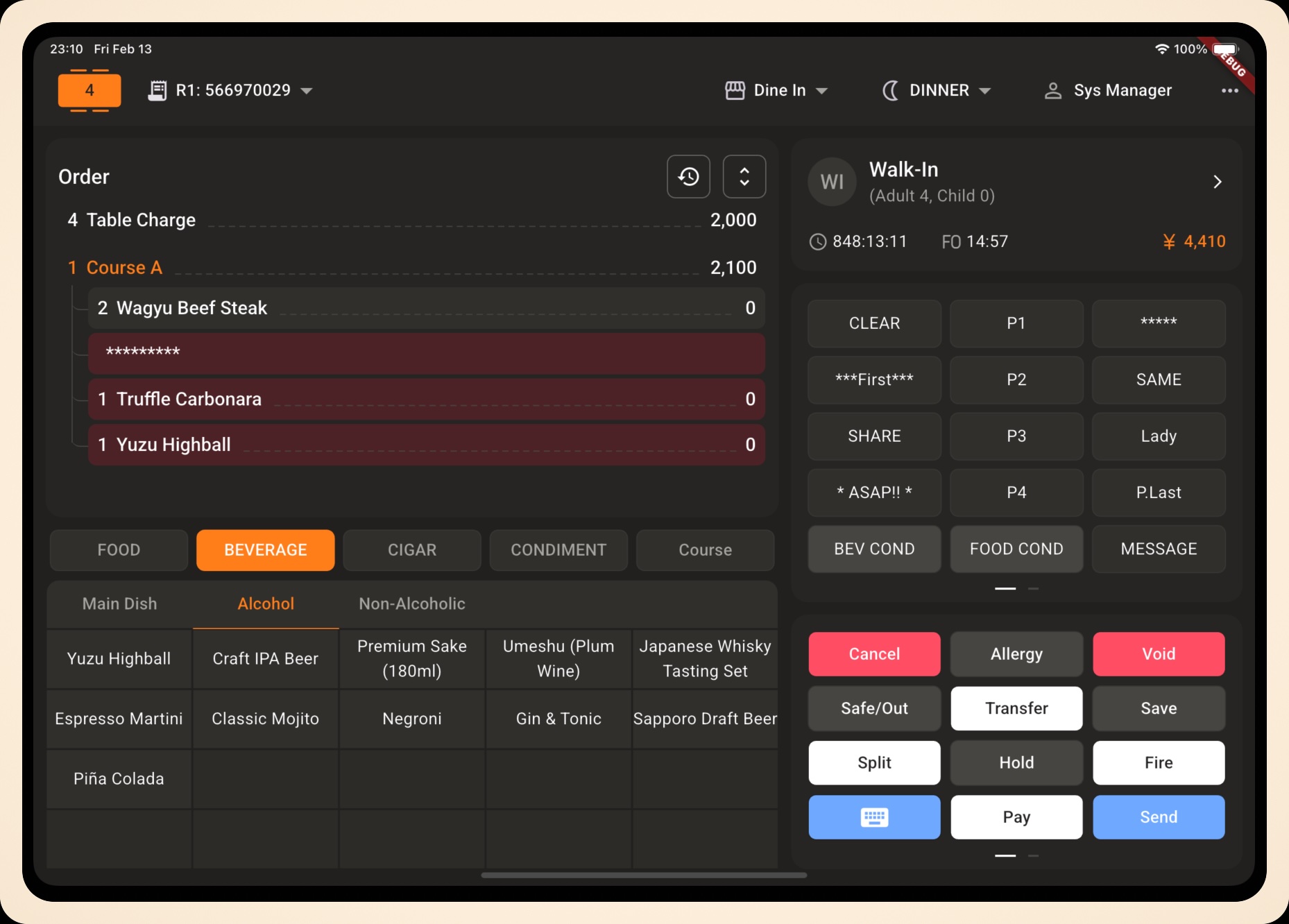Switch to the Non-Alcoholic tab
This screenshot has width=1289, height=924.
pyautogui.click(x=411, y=604)
